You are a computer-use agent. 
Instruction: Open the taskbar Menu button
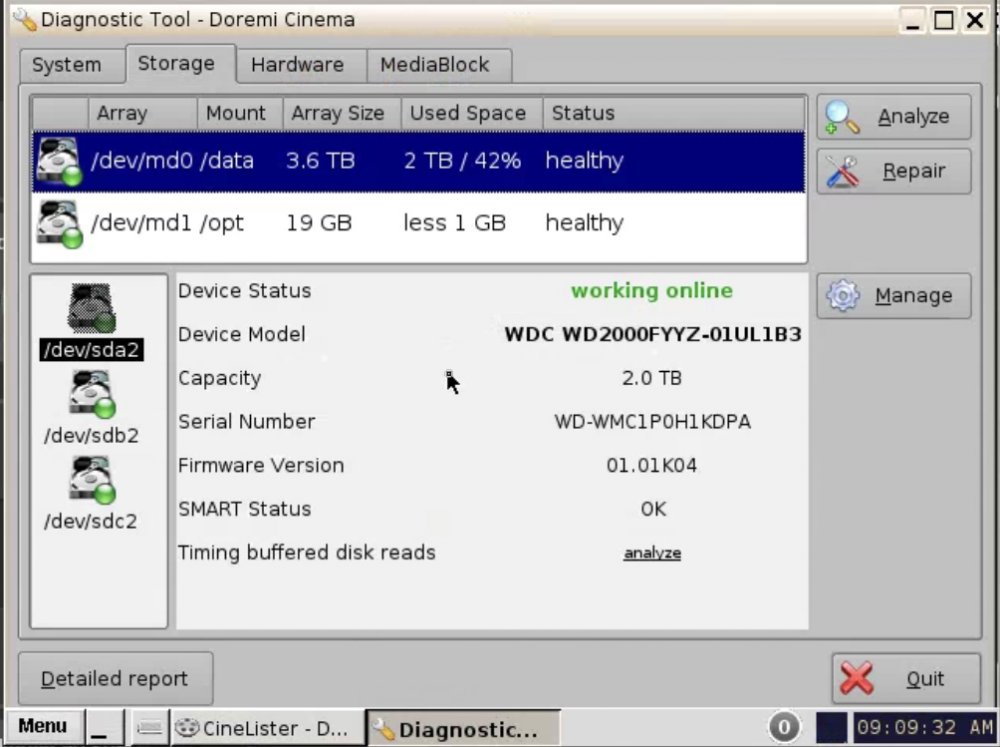click(43, 727)
